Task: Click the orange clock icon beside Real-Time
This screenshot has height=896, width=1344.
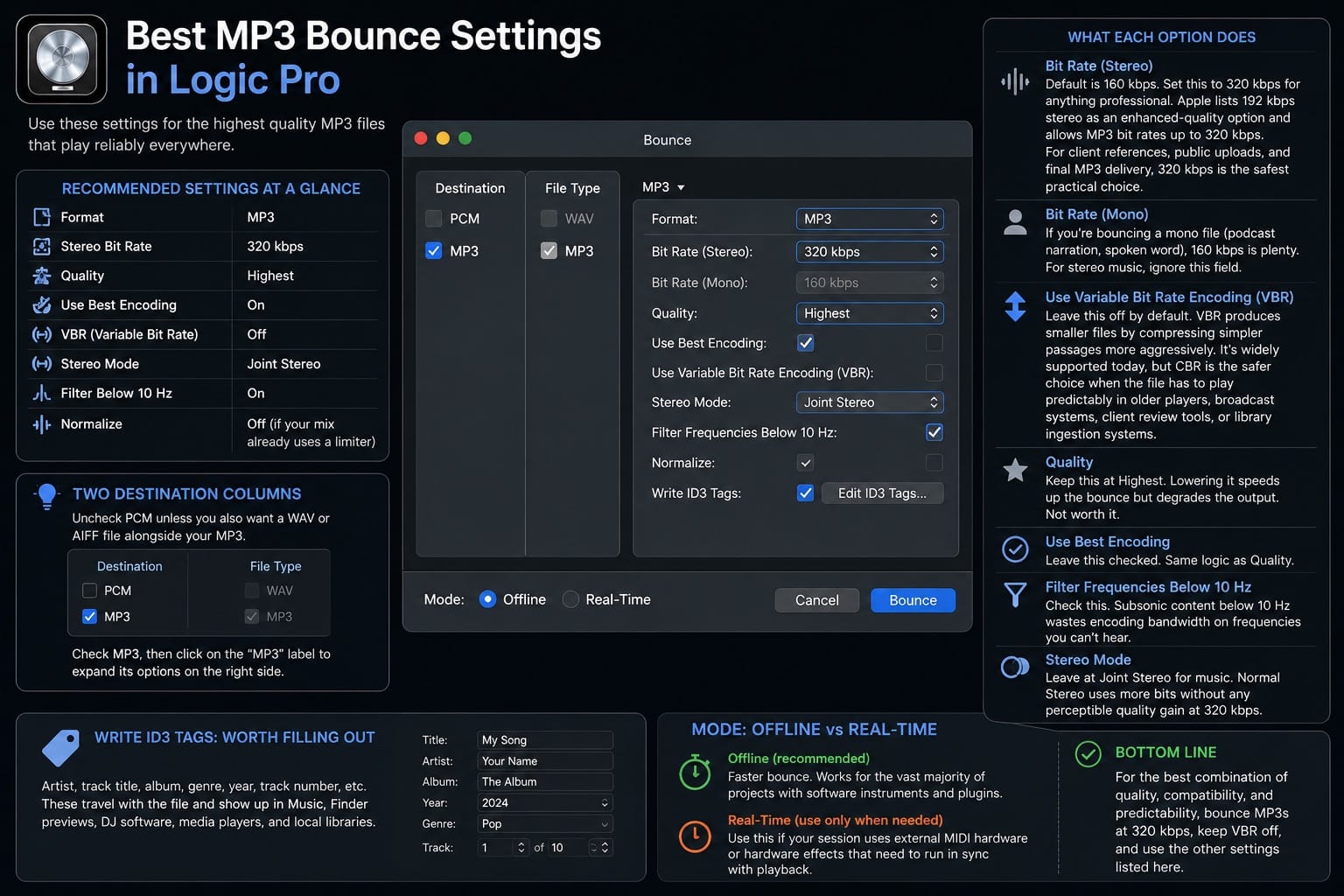Action: [x=695, y=836]
